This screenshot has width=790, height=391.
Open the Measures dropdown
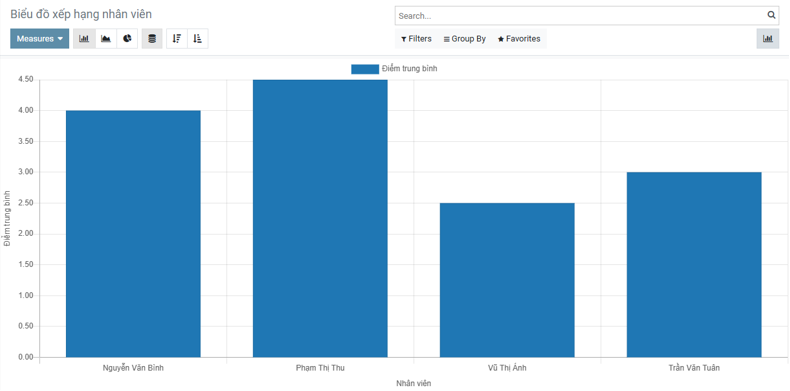[39, 39]
